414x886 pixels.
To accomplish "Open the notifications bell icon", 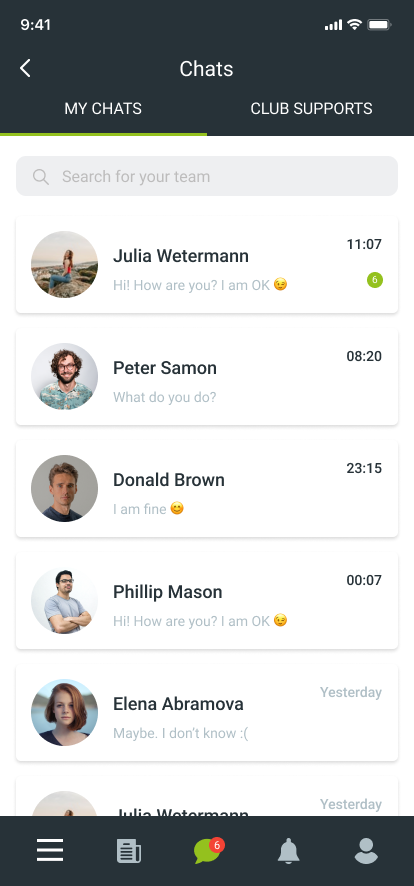I will [x=289, y=850].
